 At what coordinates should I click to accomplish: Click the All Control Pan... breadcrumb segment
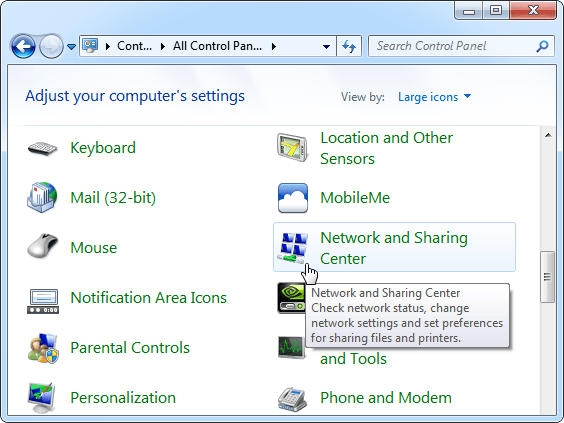217,46
